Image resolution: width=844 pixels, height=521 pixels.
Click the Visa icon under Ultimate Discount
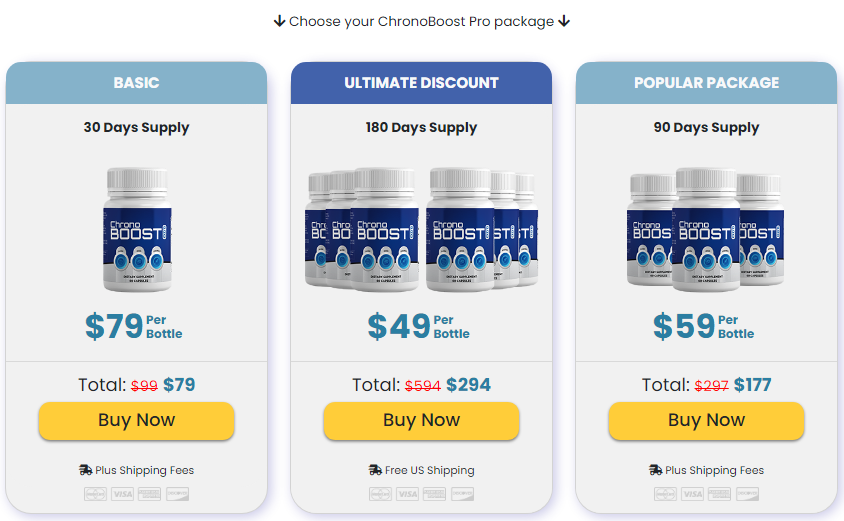click(407, 494)
